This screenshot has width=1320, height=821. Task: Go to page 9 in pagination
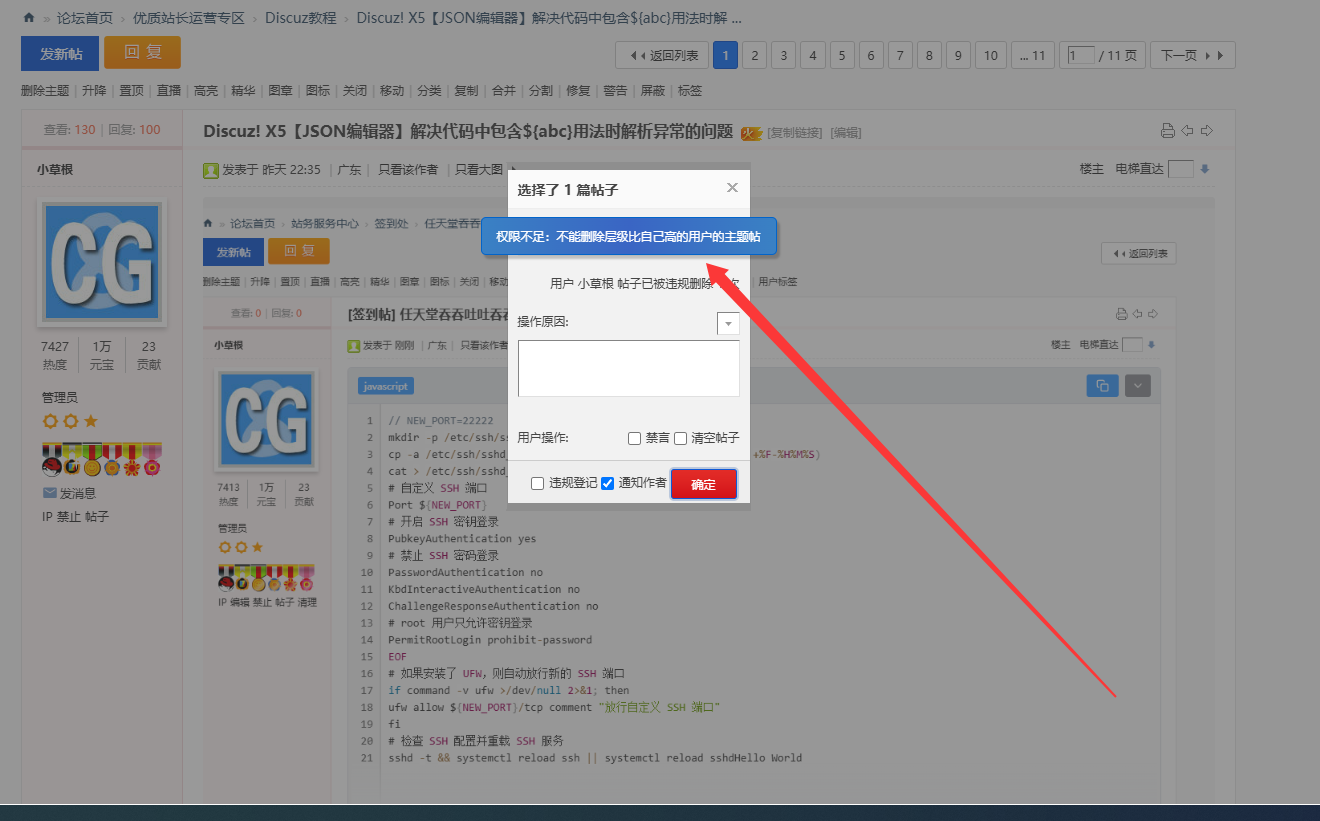959,55
